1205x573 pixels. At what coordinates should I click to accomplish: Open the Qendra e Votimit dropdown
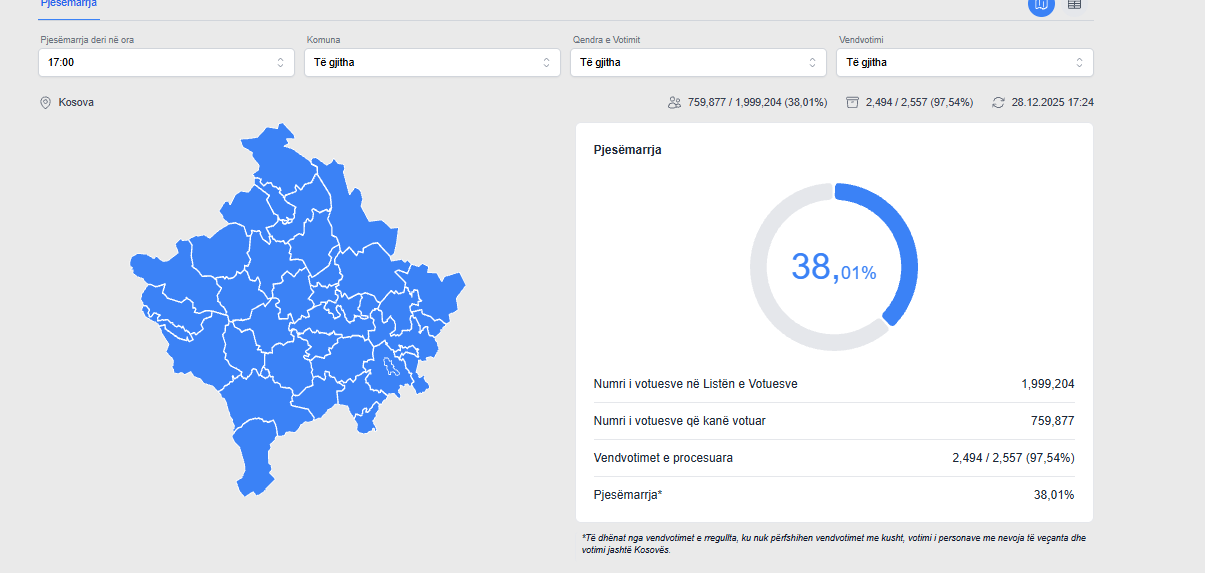point(698,62)
